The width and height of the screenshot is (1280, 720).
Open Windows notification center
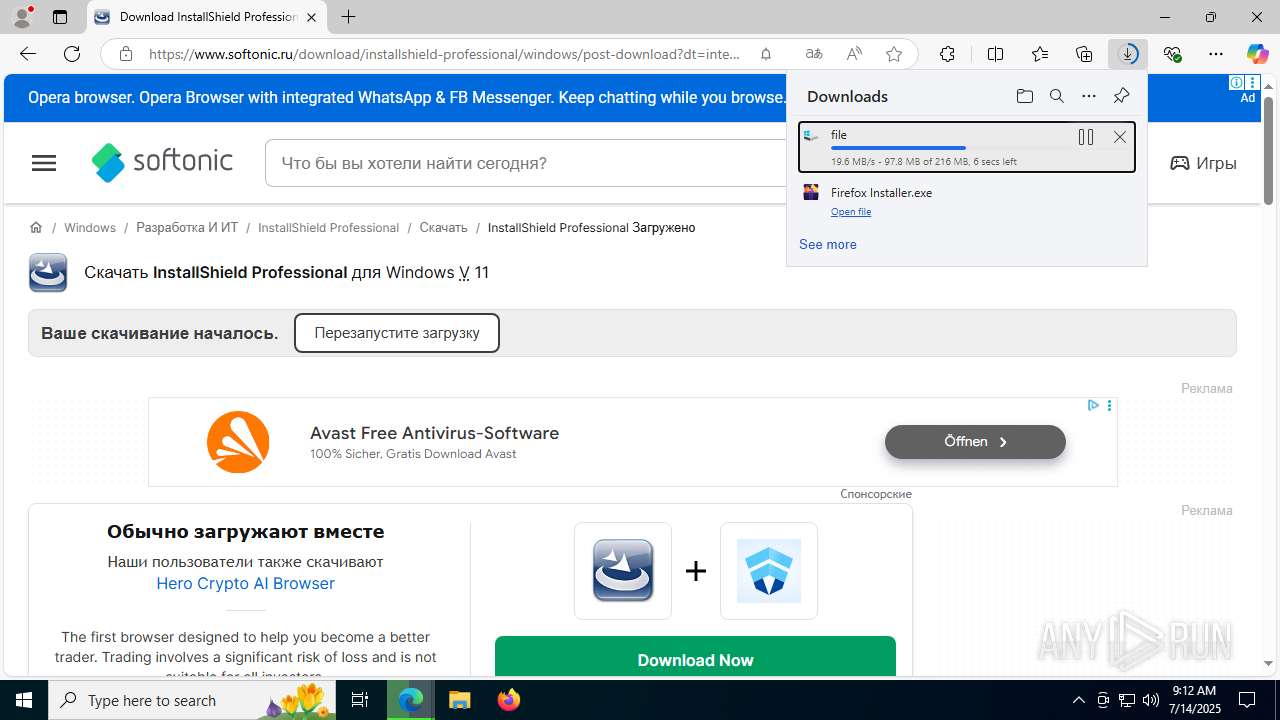click(1247, 700)
